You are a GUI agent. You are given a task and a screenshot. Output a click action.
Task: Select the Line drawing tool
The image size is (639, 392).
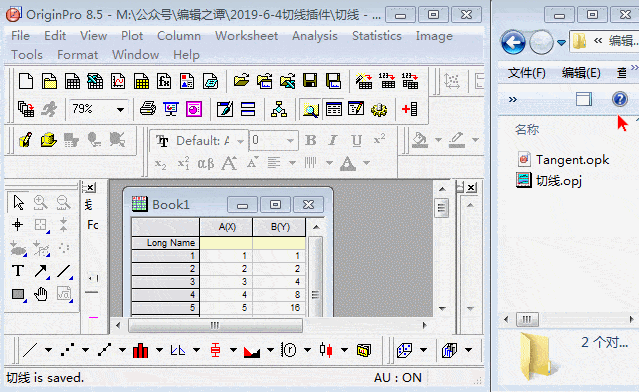pyautogui.click(x=64, y=271)
